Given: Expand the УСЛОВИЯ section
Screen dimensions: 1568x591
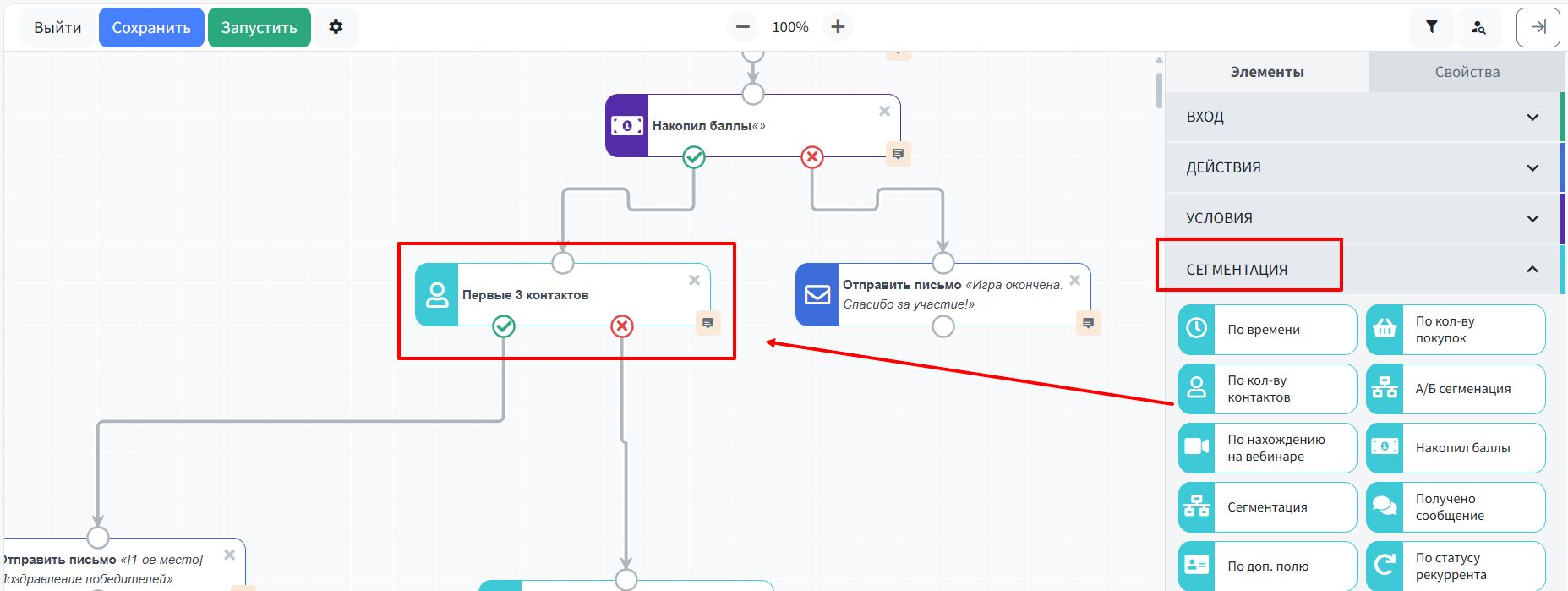Looking at the screenshot, I should 1363,218.
